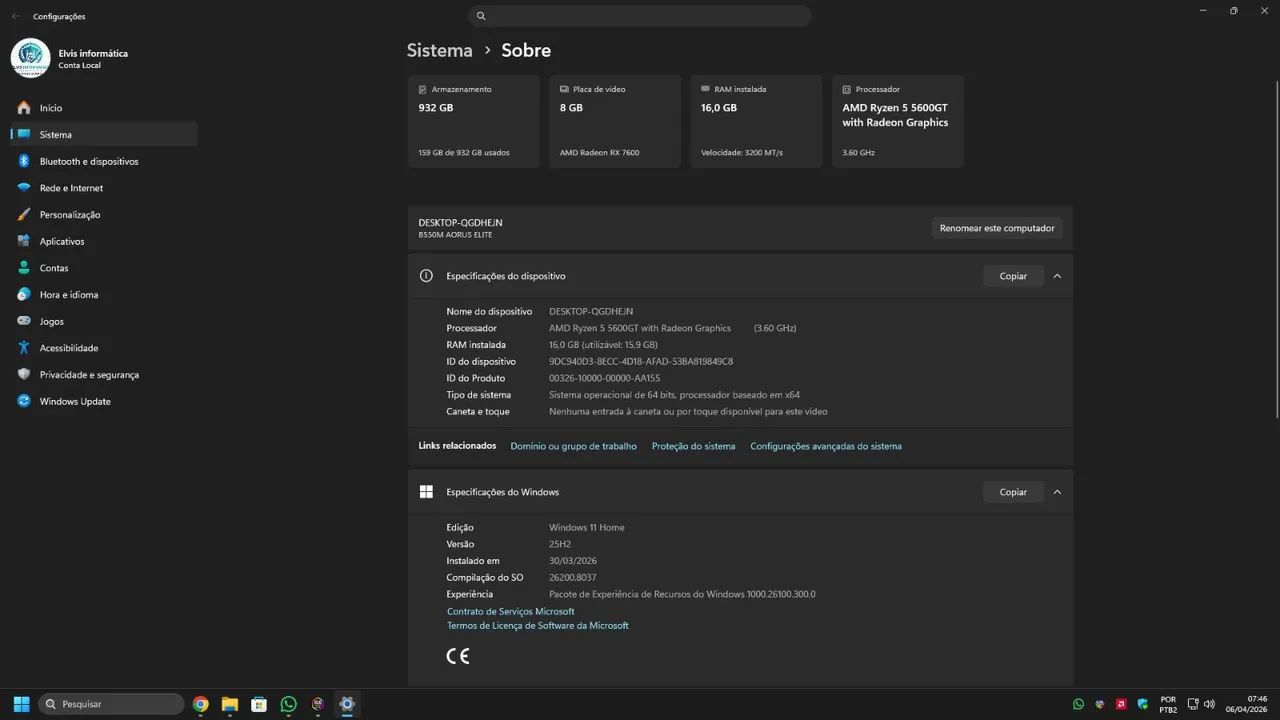
Task: Click the Jogos controller icon
Action: (23, 321)
